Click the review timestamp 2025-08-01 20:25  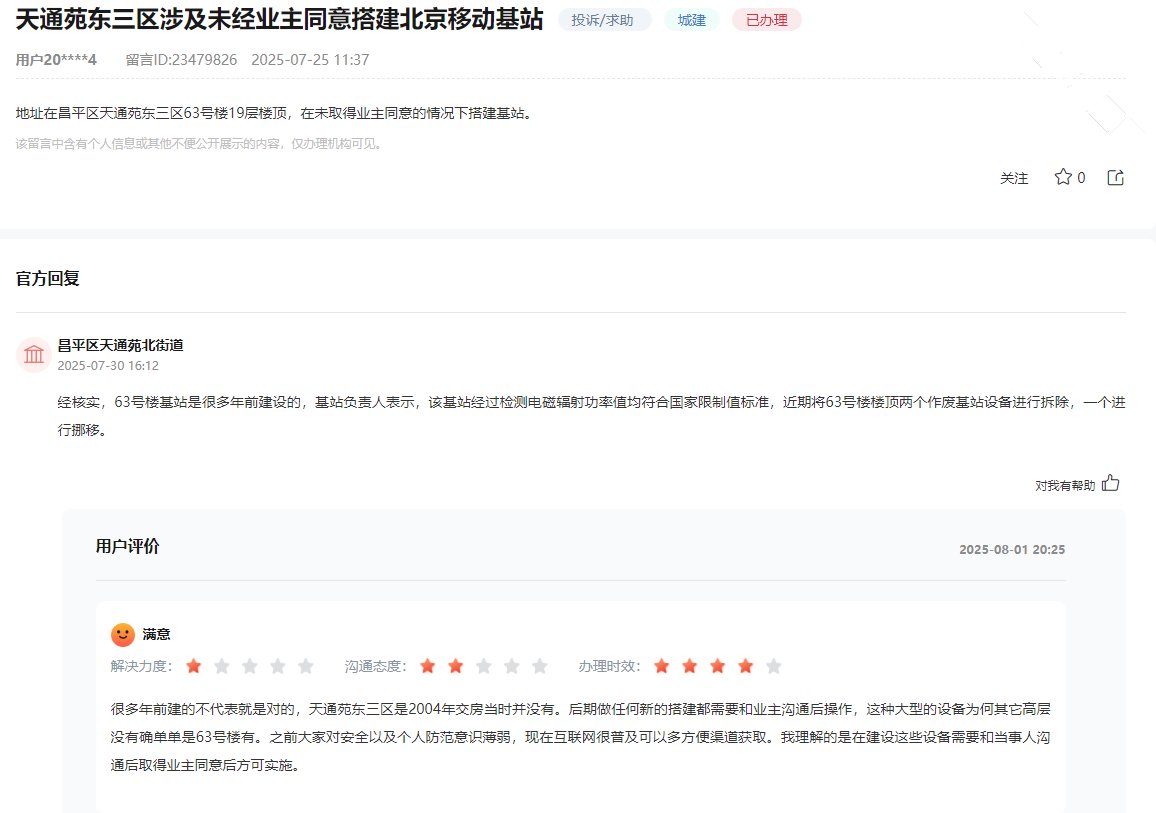click(x=1012, y=549)
